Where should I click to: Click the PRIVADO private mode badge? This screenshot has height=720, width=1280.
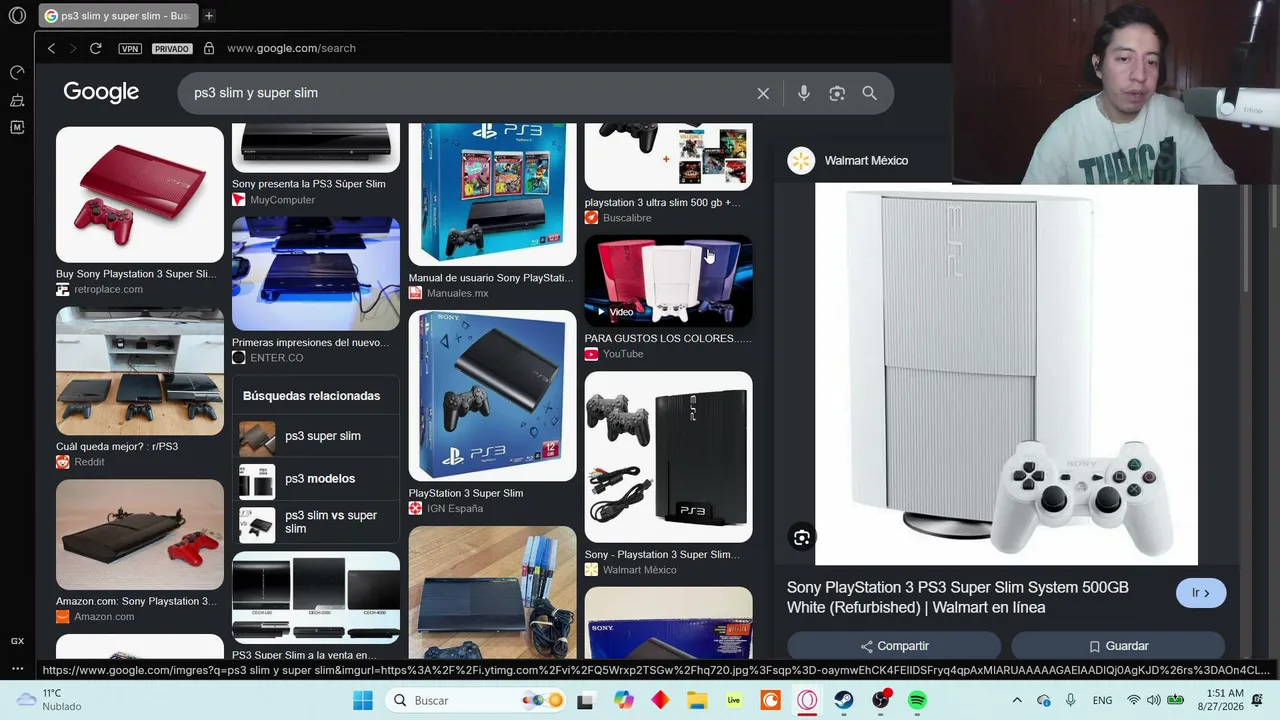(x=171, y=48)
